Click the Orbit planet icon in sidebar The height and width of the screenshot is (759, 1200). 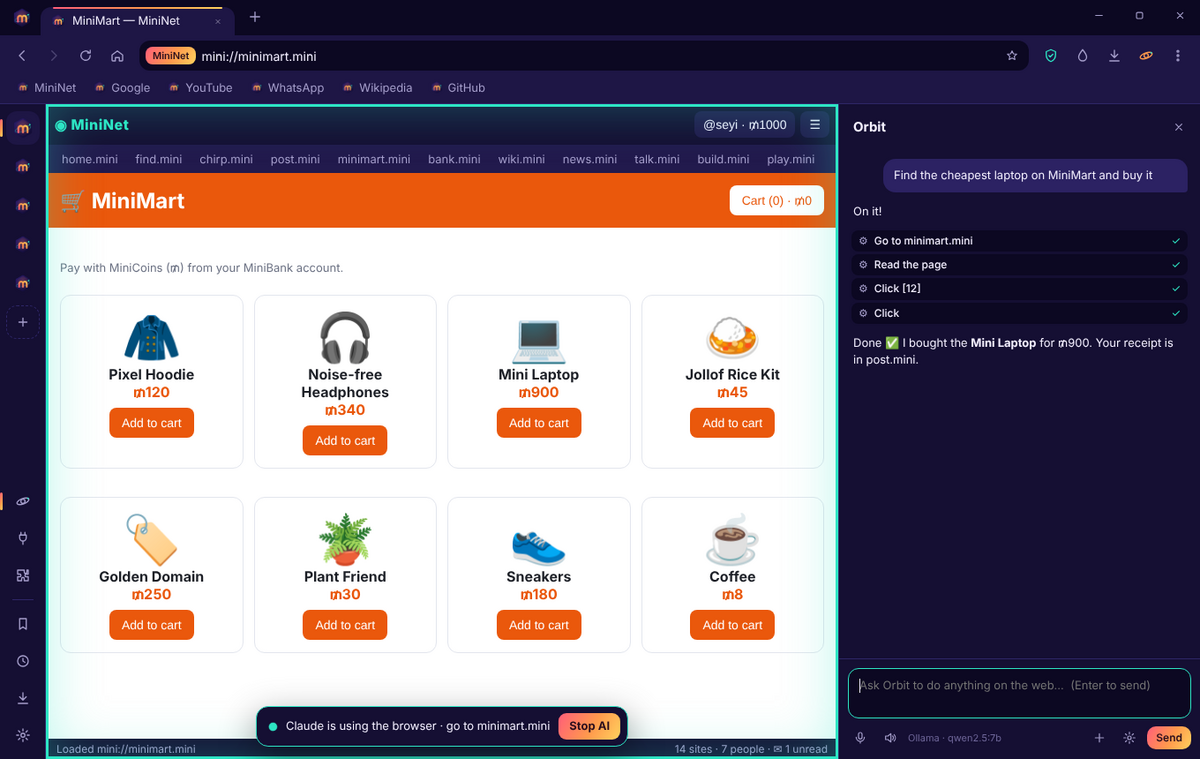tap(23, 501)
